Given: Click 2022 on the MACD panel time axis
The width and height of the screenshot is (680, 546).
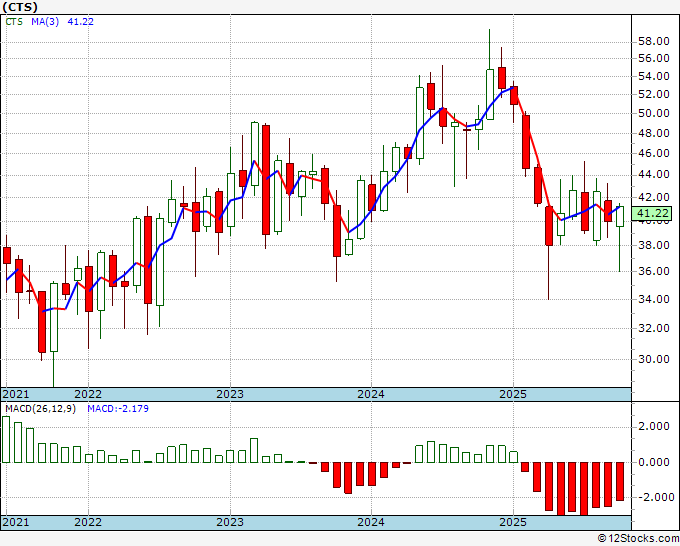Looking at the screenshot, I should [88, 522].
